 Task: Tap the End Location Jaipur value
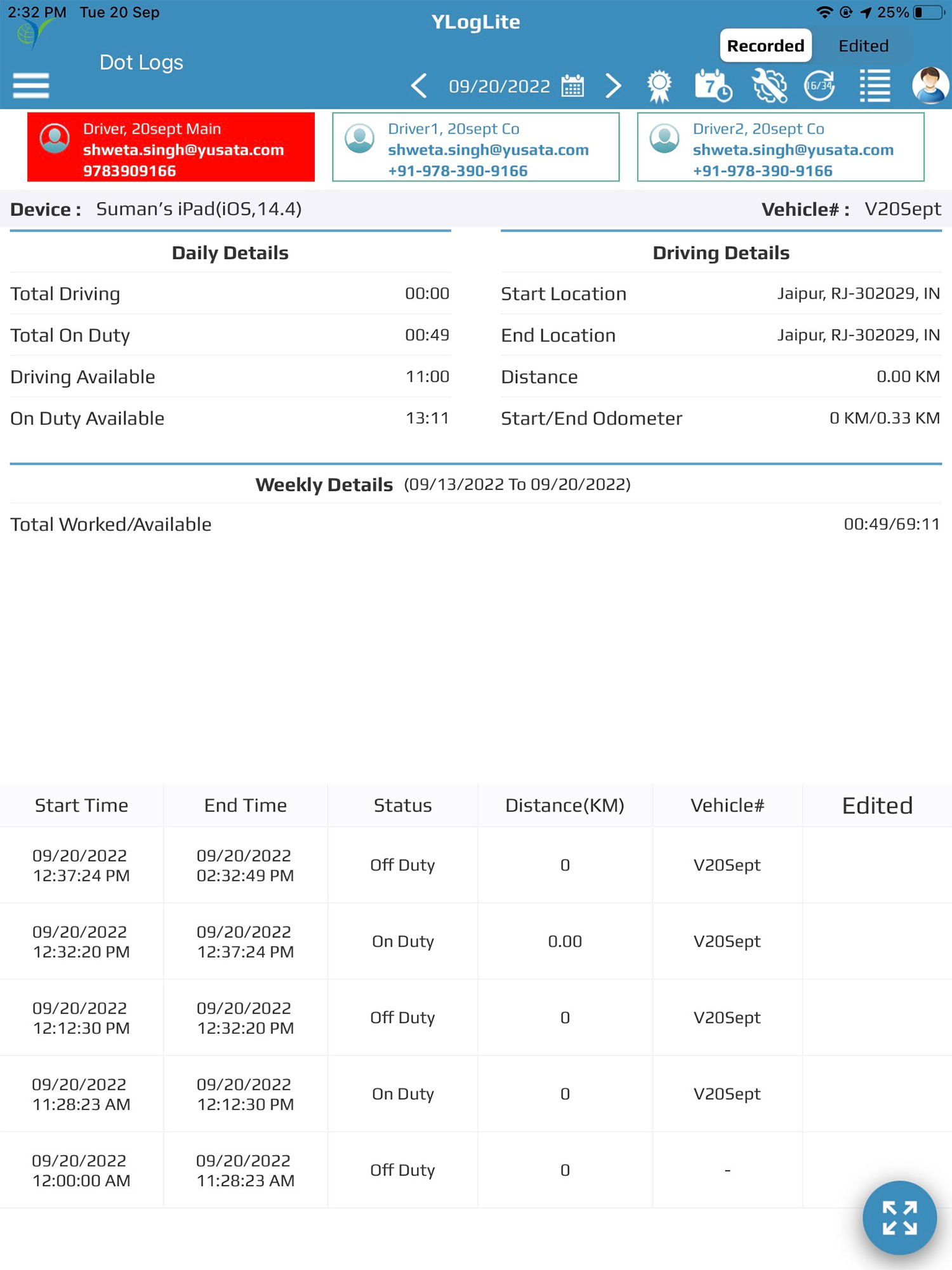859,335
